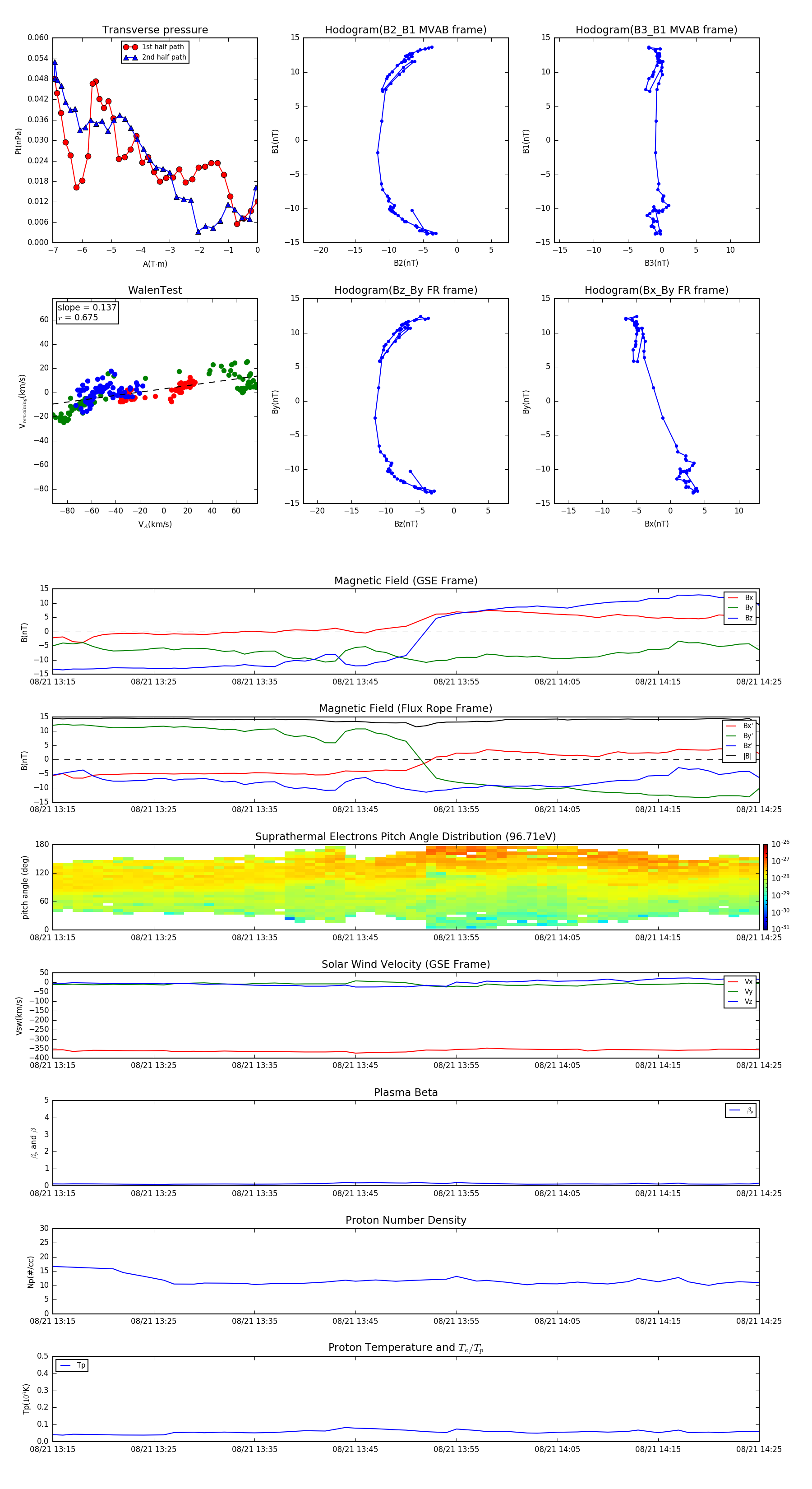Viewport: 812px width, 1489px height.
Task: Click "Bx'" in Flux Rope Frame legend
Action: 747,726
